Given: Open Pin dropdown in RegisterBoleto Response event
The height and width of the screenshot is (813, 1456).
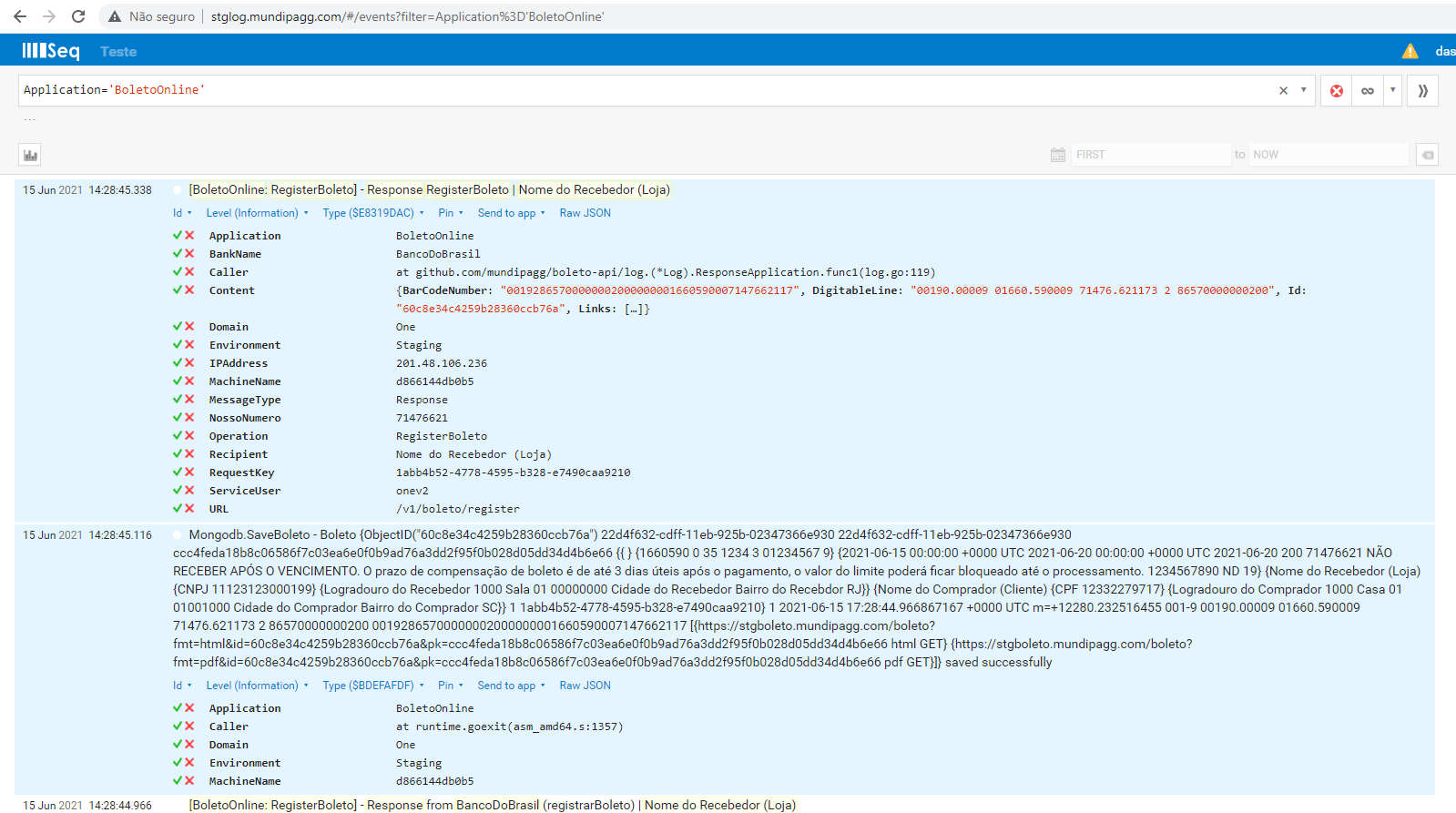Looking at the screenshot, I should [451, 213].
